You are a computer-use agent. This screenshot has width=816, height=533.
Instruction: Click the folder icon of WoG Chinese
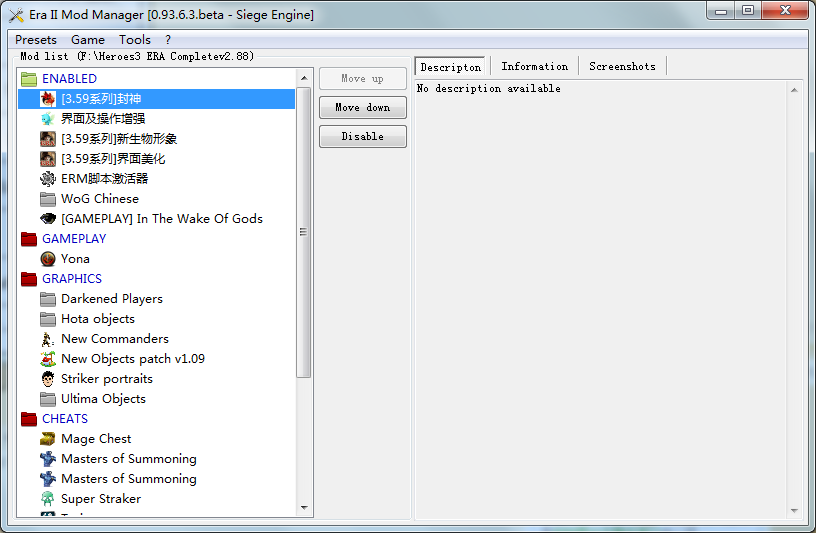pos(48,199)
